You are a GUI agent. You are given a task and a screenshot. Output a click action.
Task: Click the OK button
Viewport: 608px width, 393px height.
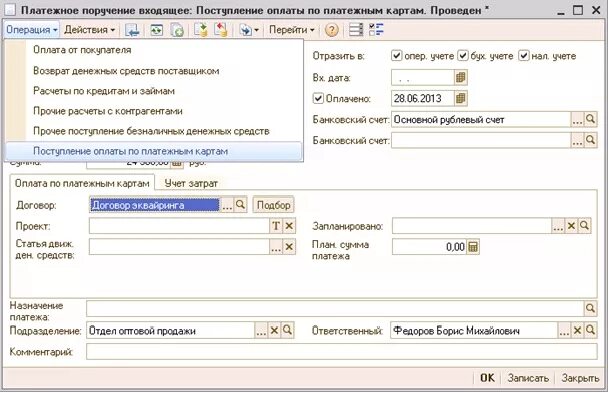click(487, 378)
